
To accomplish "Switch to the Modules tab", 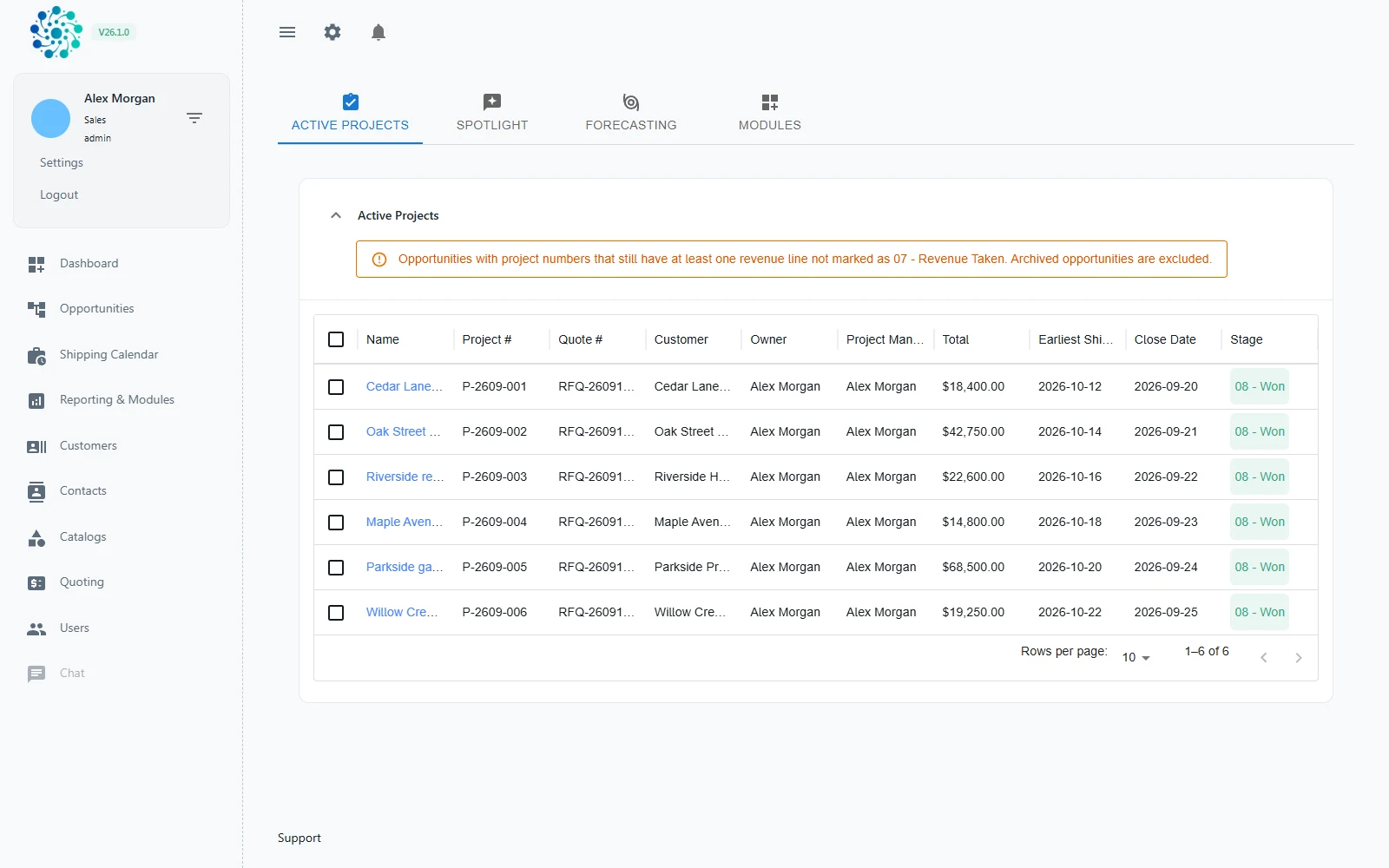I will click(x=770, y=114).
